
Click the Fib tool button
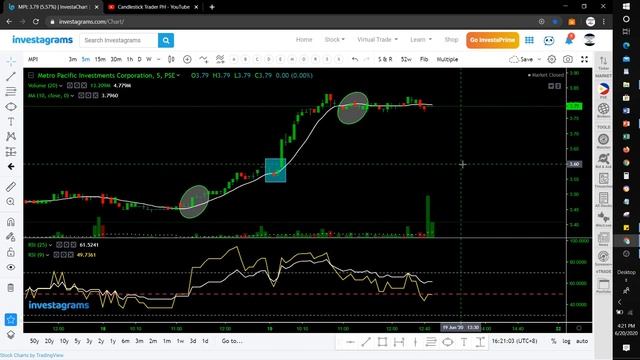(424, 60)
